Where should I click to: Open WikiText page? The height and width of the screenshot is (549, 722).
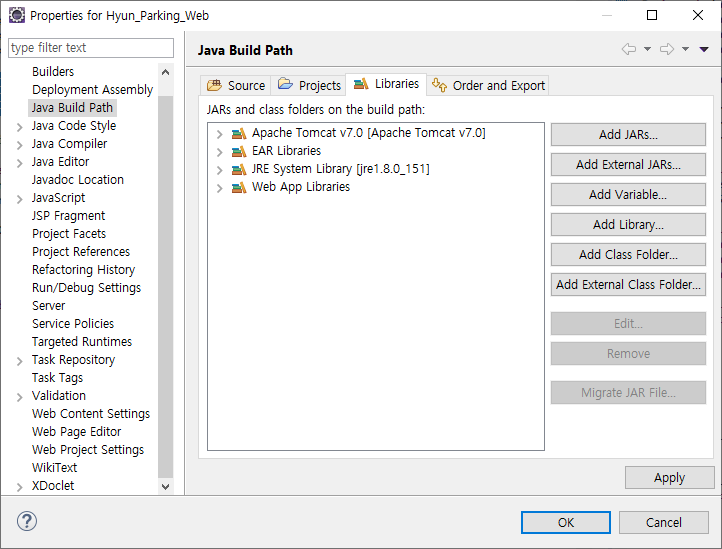(x=54, y=467)
